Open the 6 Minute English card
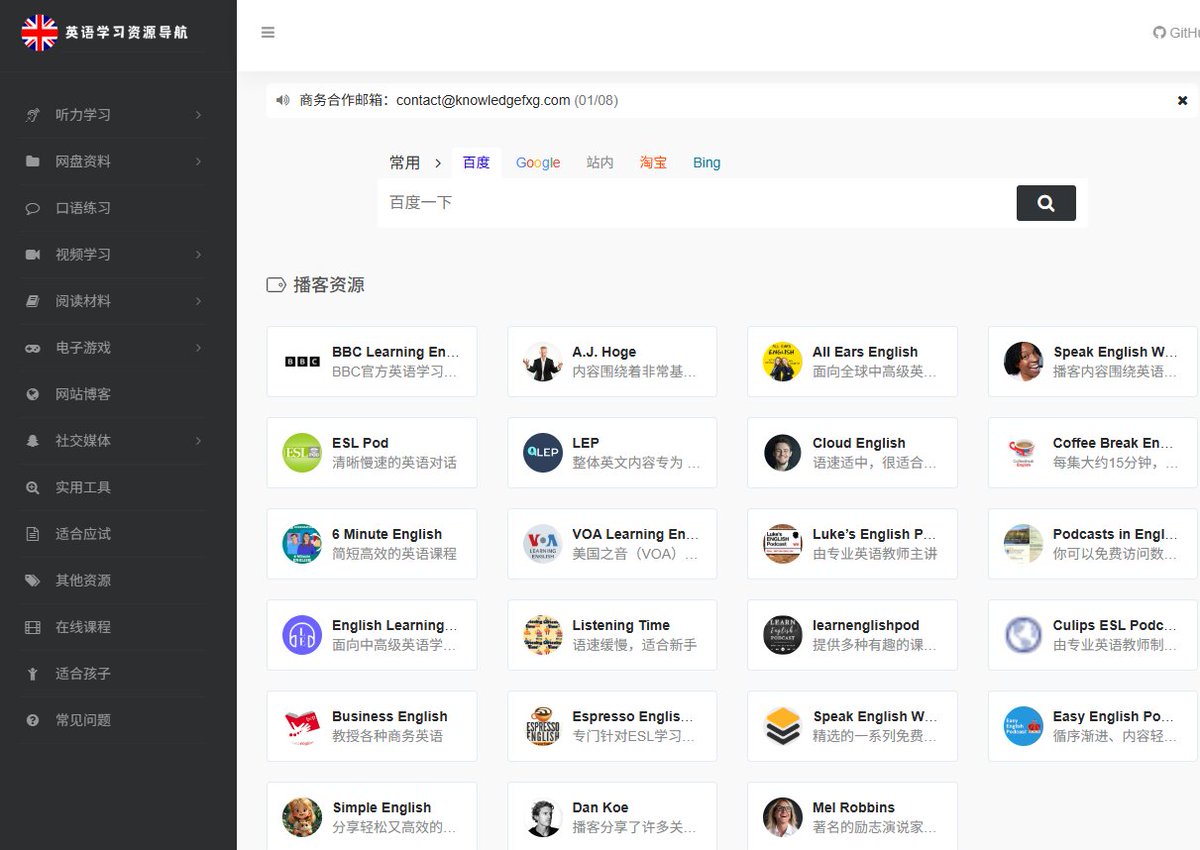This screenshot has height=850, width=1200. (372, 544)
